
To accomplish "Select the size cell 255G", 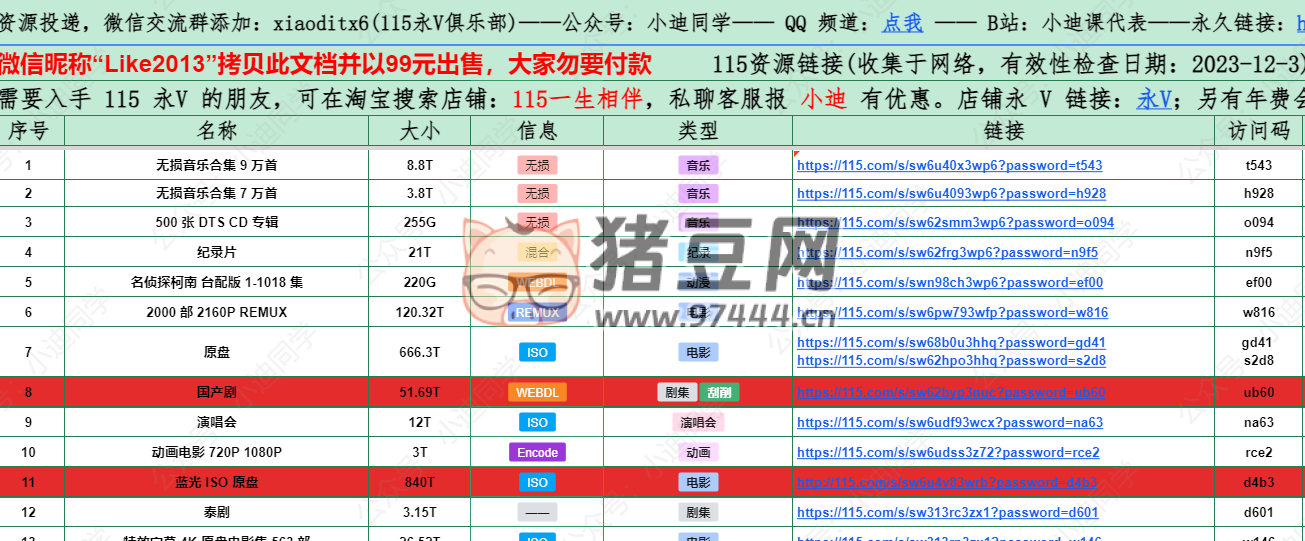I will coord(420,223).
